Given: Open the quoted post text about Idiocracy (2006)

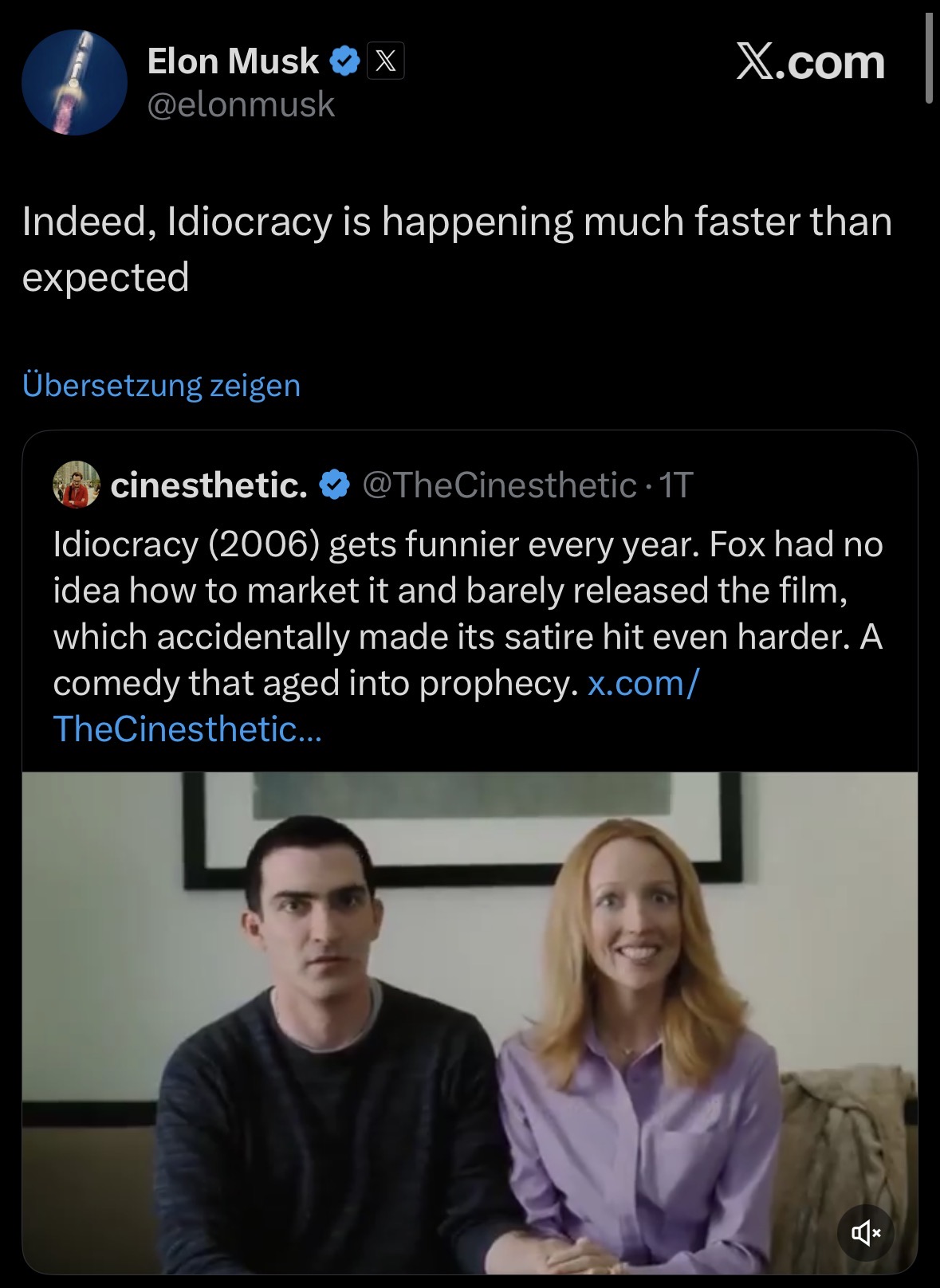Looking at the screenshot, I should [x=467, y=614].
